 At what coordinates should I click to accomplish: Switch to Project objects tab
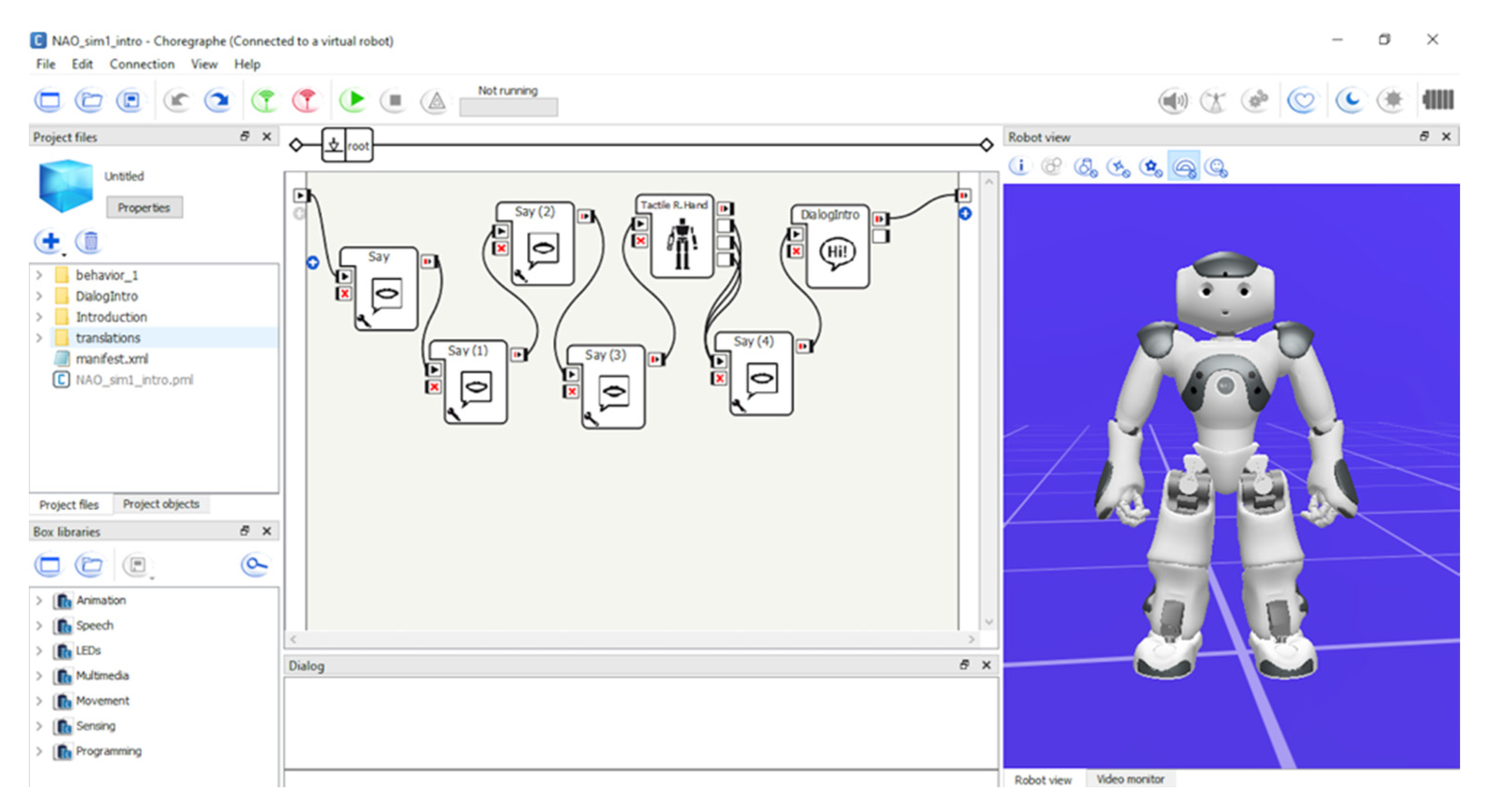click(161, 504)
